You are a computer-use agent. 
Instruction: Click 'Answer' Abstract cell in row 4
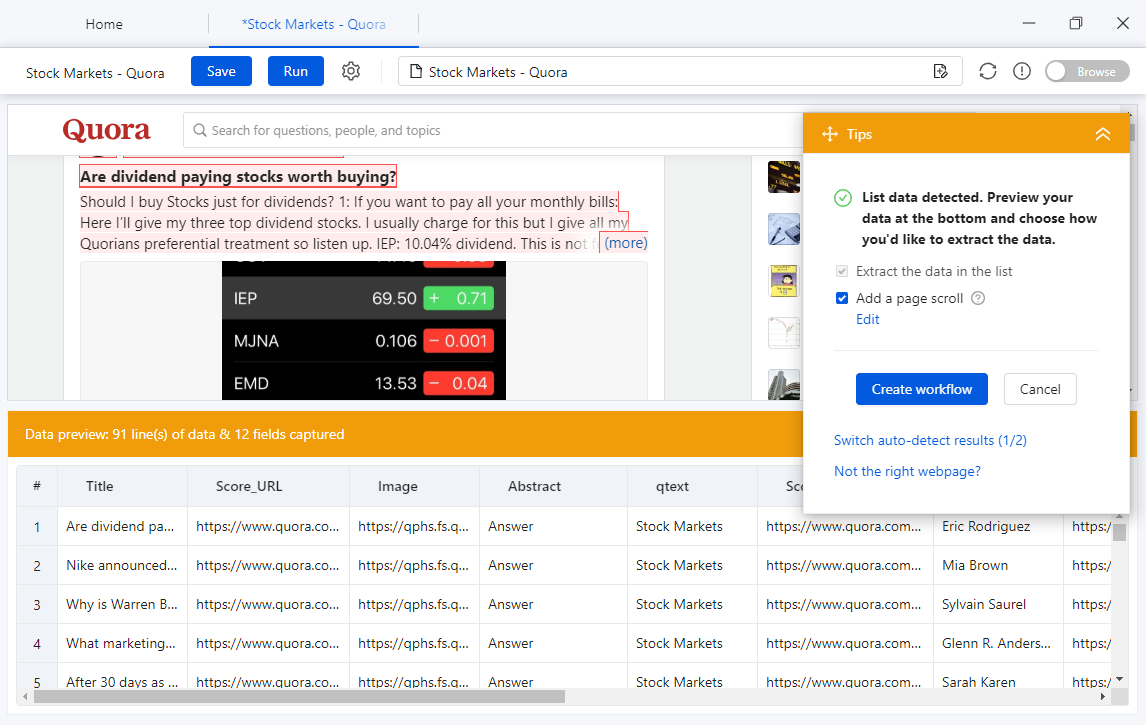coord(553,643)
